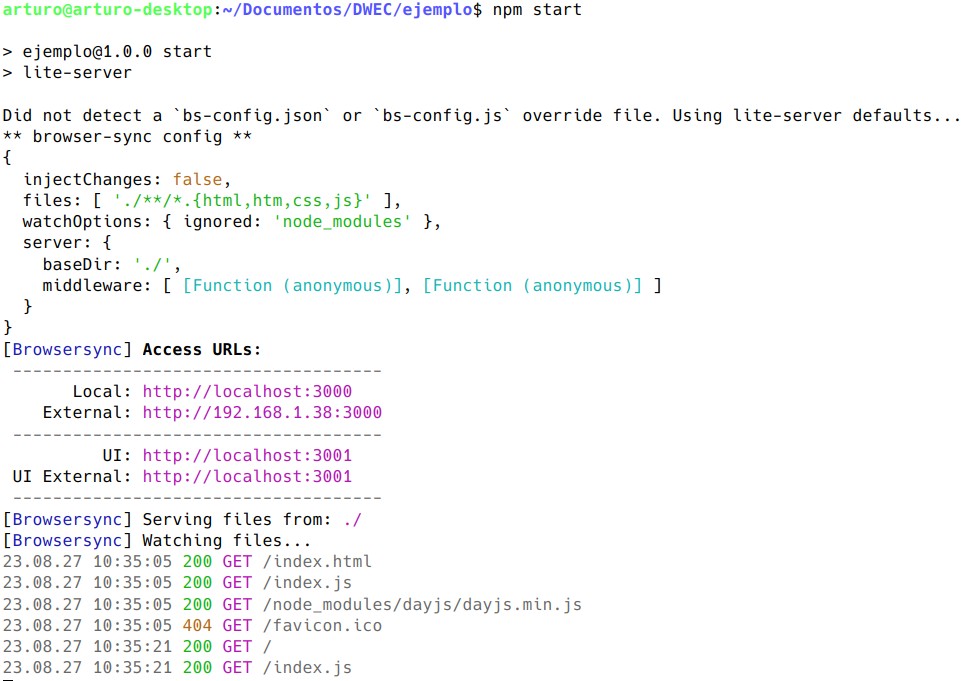969x681 pixels.
Task: Open the UI External localhost:3001 link
Action: 247,476
